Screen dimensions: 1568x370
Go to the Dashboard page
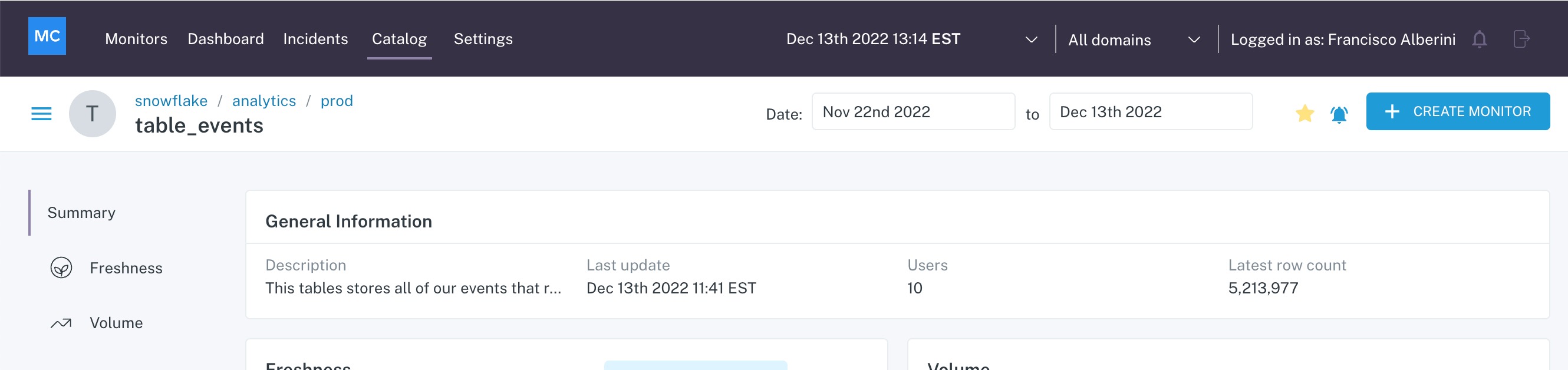[x=226, y=39]
